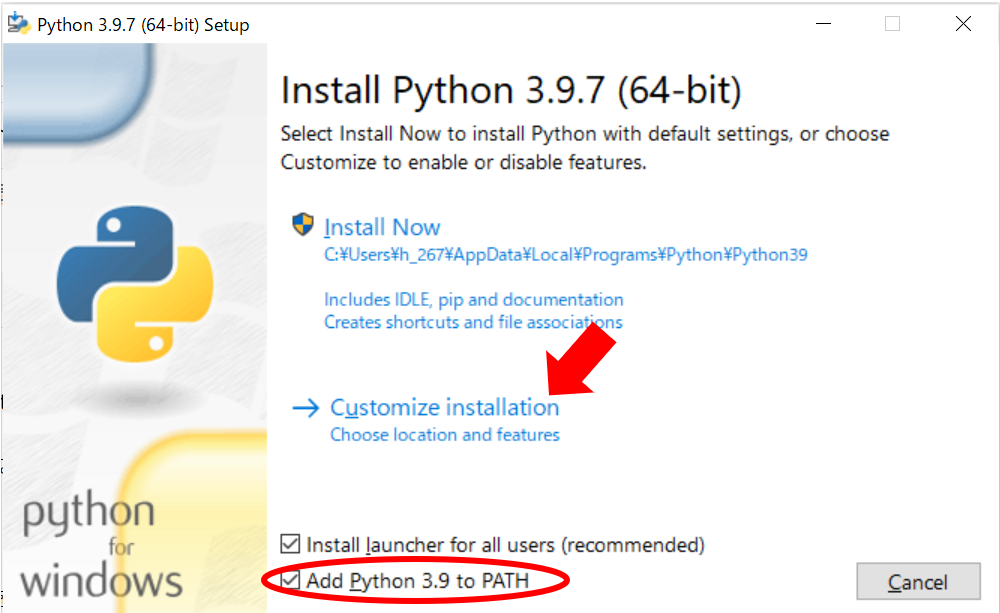Click 'Choose location and features' subtext
Viewport: 1000px width, 613px height.
(444, 435)
